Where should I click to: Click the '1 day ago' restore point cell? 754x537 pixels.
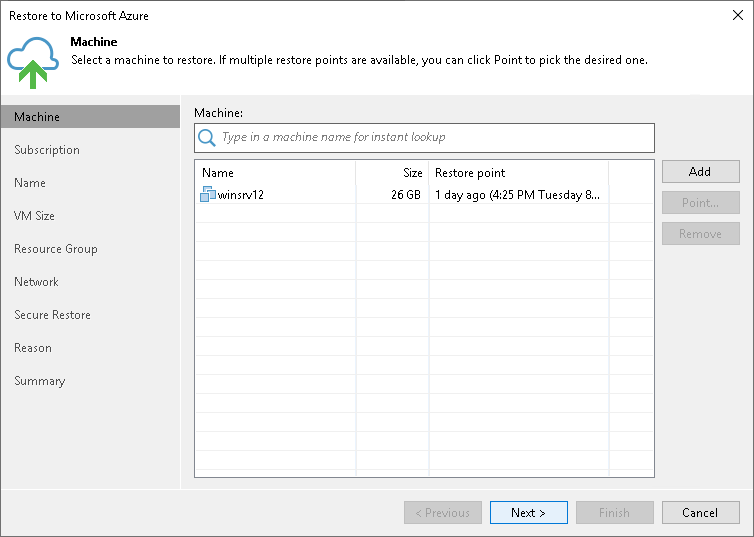517,195
